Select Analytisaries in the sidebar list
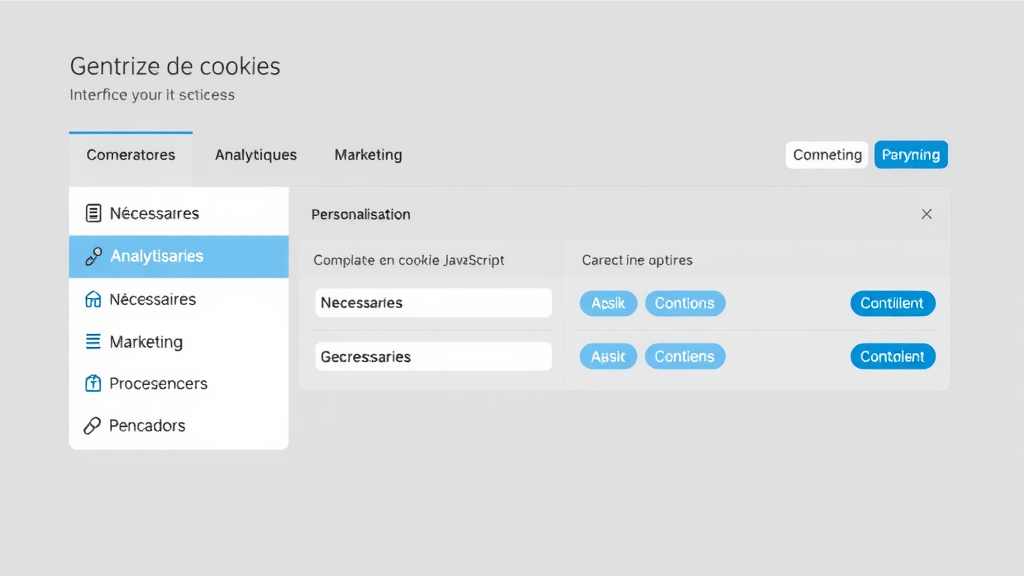The image size is (1024, 576). pyautogui.click(x=160, y=256)
